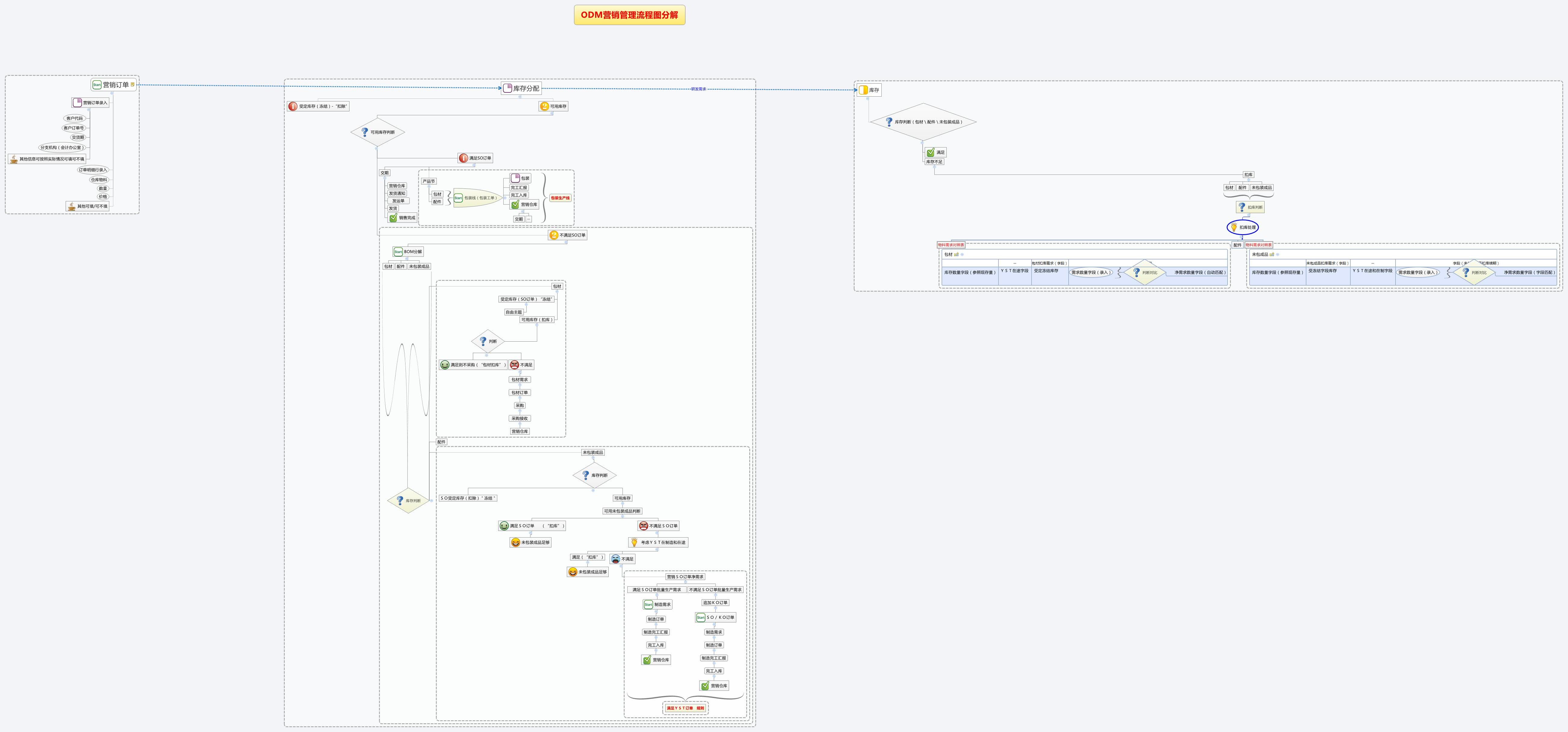Image resolution: width=1568 pixels, height=732 pixels.
Task: Click green smiley icon on 满足则不采购
Action: [445, 365]
